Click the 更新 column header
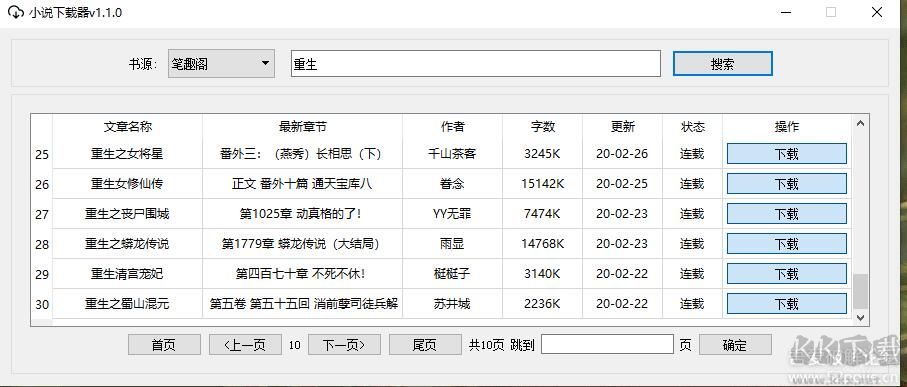The image size is (907, 387). point(622,126)
